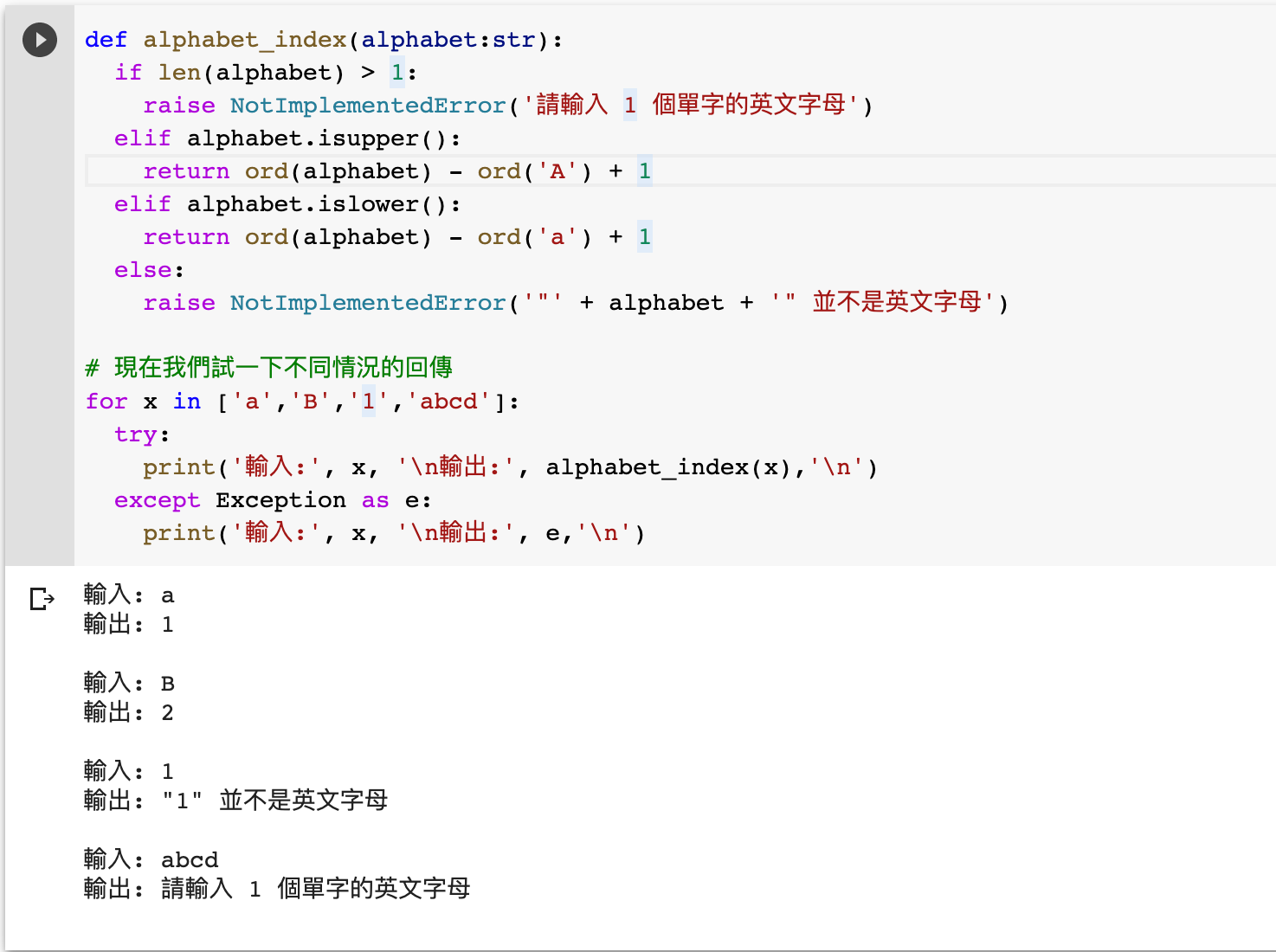Select the NotImplementedError in the first raise statement
The width and height of the screenshot is (1276, 952).
pos(367,106)
